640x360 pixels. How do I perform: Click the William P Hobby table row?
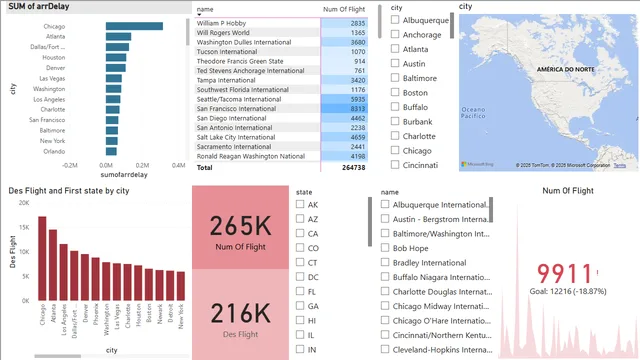tap(281, 23)
